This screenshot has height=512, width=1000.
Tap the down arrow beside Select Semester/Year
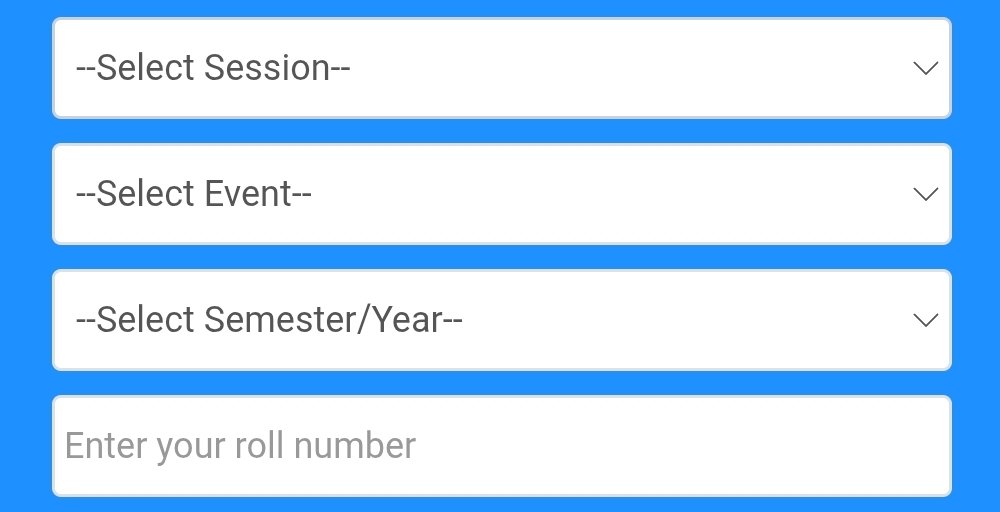click(925, 320)
